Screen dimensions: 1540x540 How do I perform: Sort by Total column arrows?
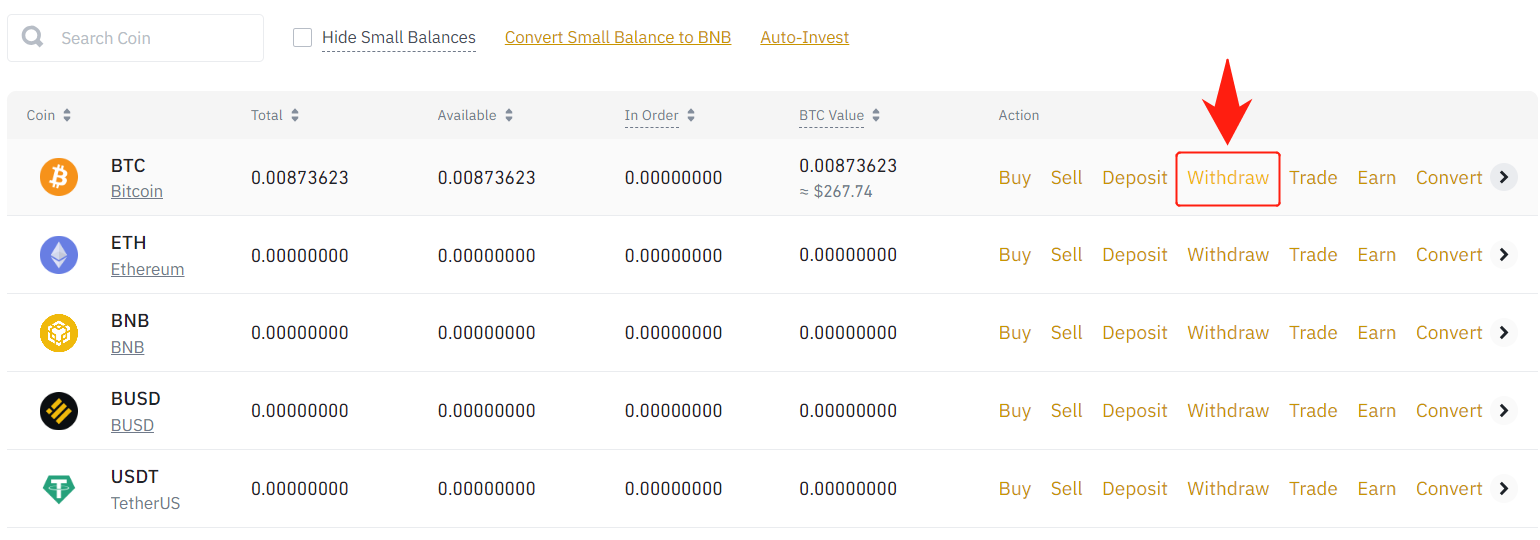tap(295, 116)
